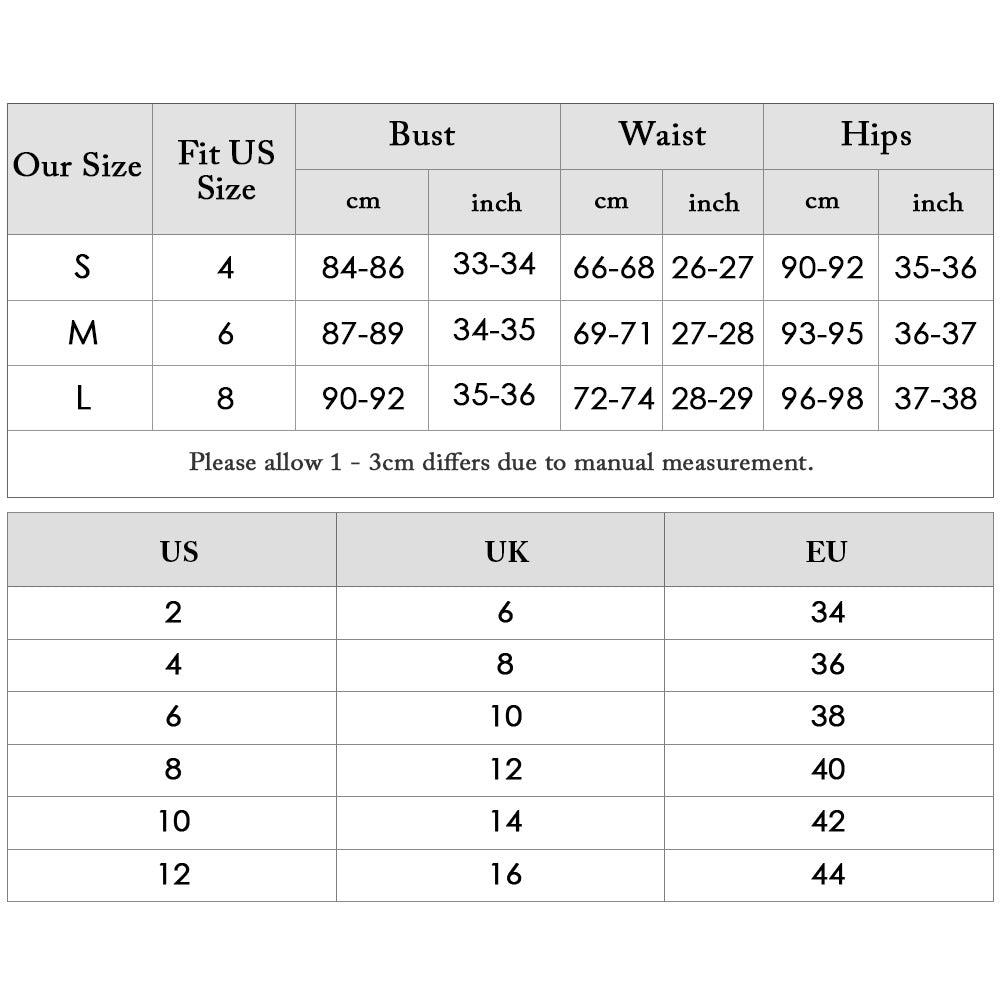This screenshot has width=1000, height=1000.
Task: Select waist measurement 69-71 cm cell
Action: pos(612,334)
